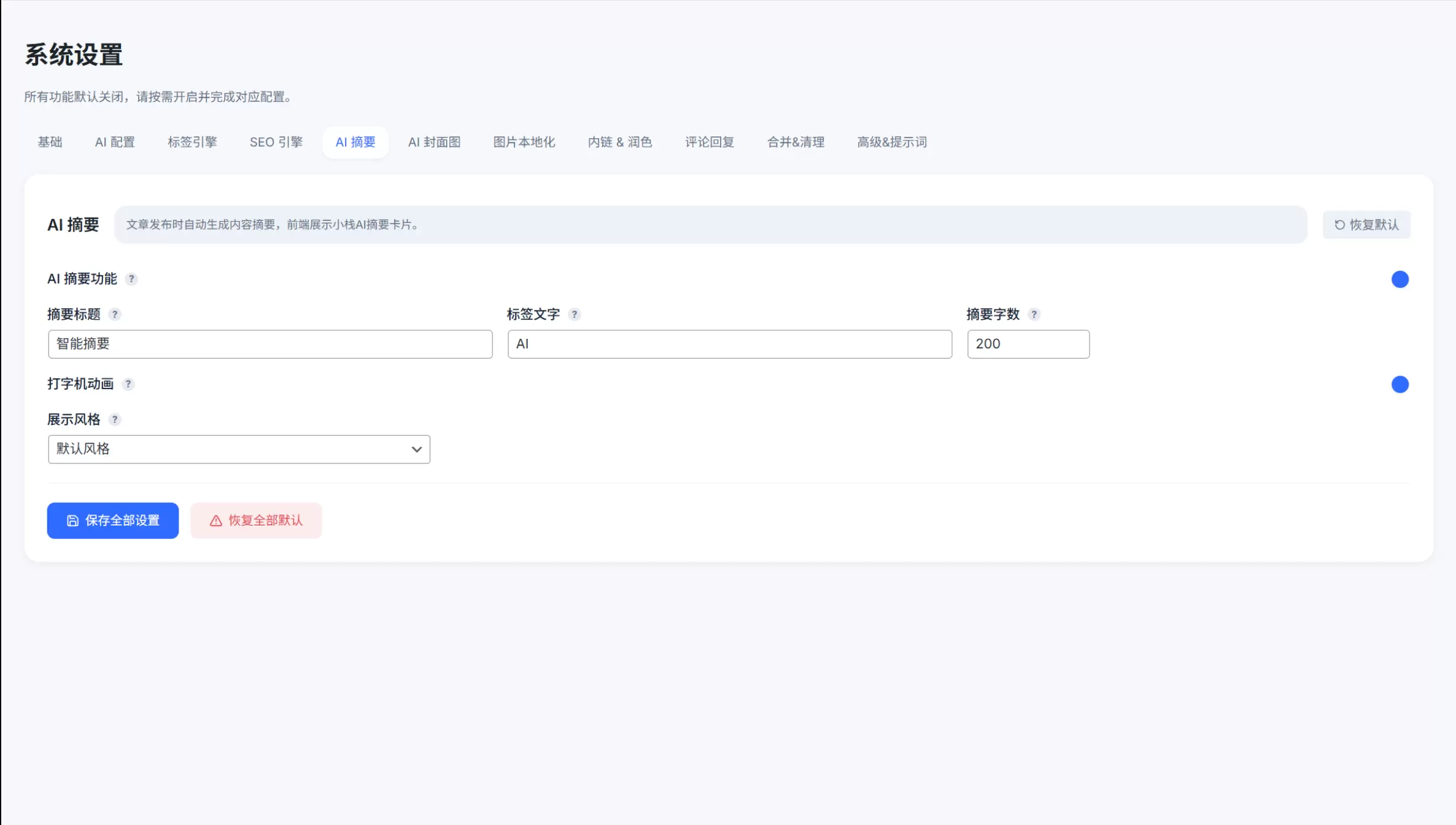This screenshot has height=825, width=1456.
Task: Click help icon beside 摘要标题 label
Action: [x=115, y=314]
